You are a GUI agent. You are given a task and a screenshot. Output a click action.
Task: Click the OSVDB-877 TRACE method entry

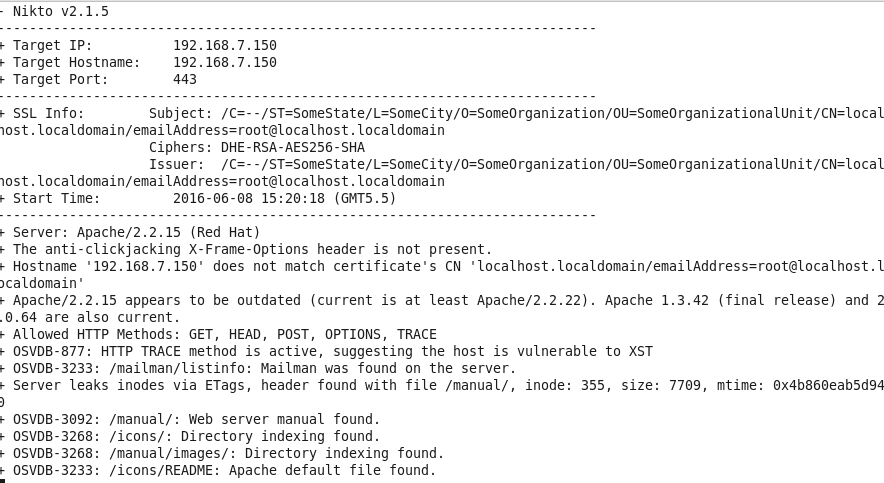click(326, 351)
